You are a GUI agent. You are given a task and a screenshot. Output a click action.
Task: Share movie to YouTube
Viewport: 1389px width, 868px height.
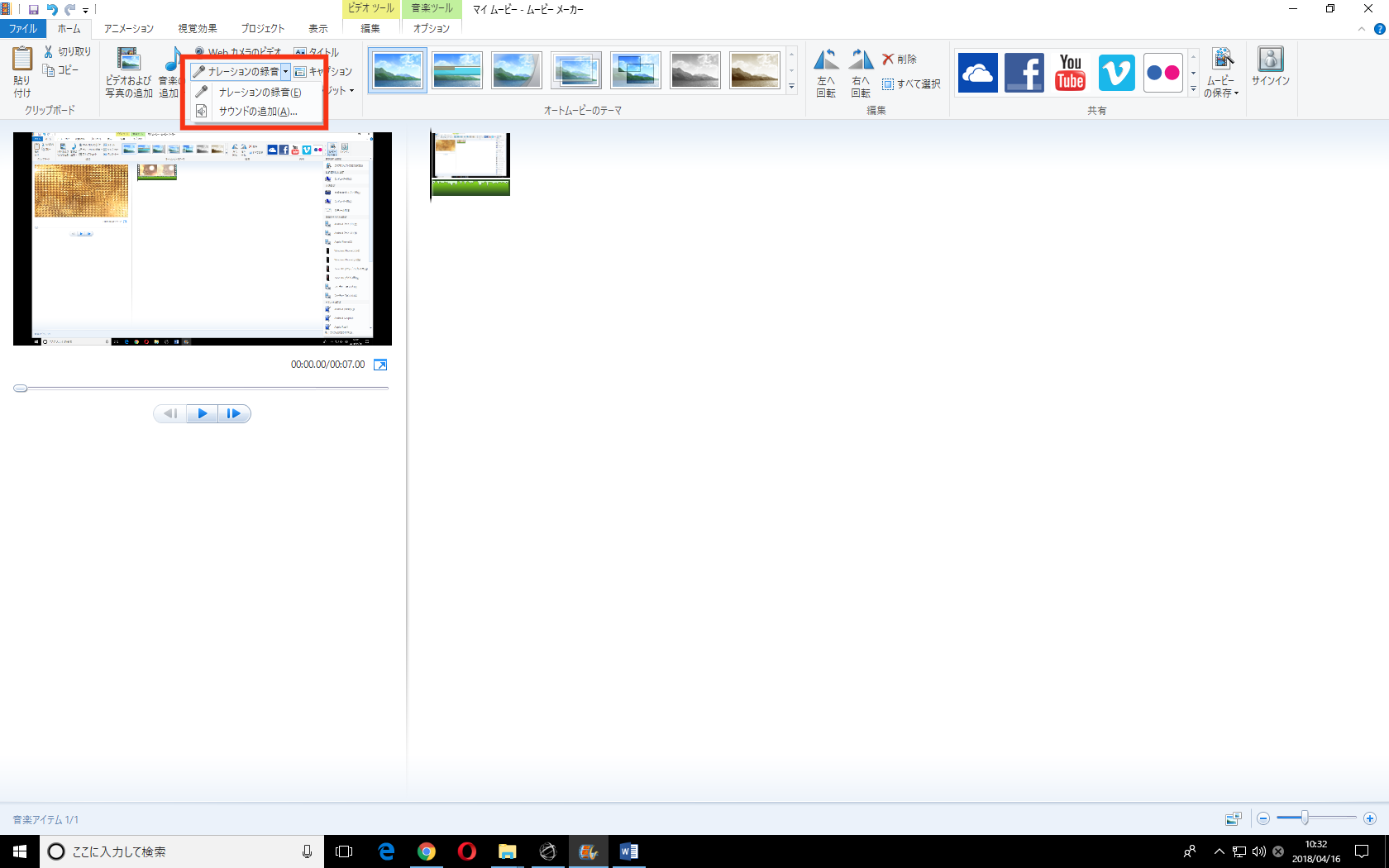(x=1070, y=72)
